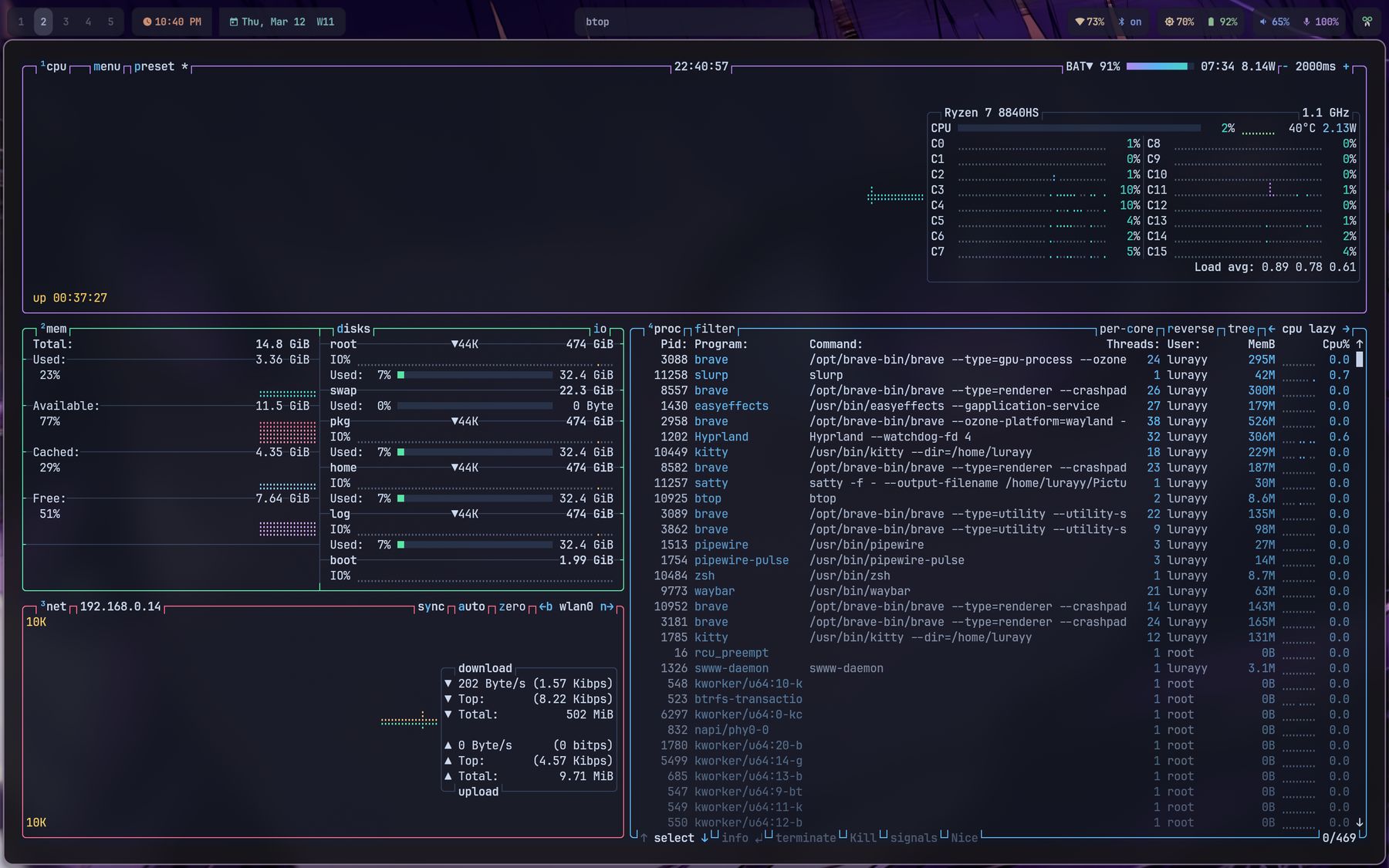The width and height of the screenshot is (1389, 868).
Task: Select the Hyprland process row
Action: [x=1000, y=437]
